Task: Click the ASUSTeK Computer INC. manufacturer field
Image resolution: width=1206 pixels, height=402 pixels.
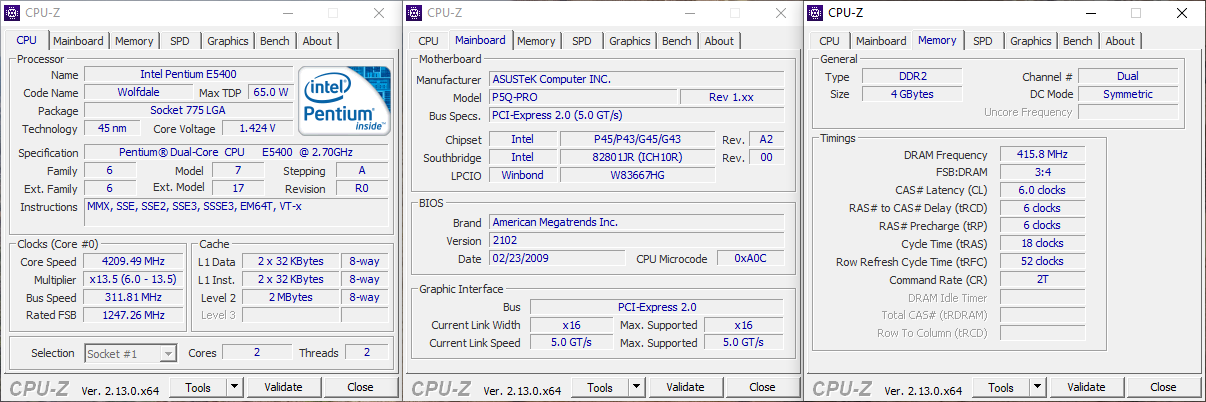Action: tap(635, 79)
